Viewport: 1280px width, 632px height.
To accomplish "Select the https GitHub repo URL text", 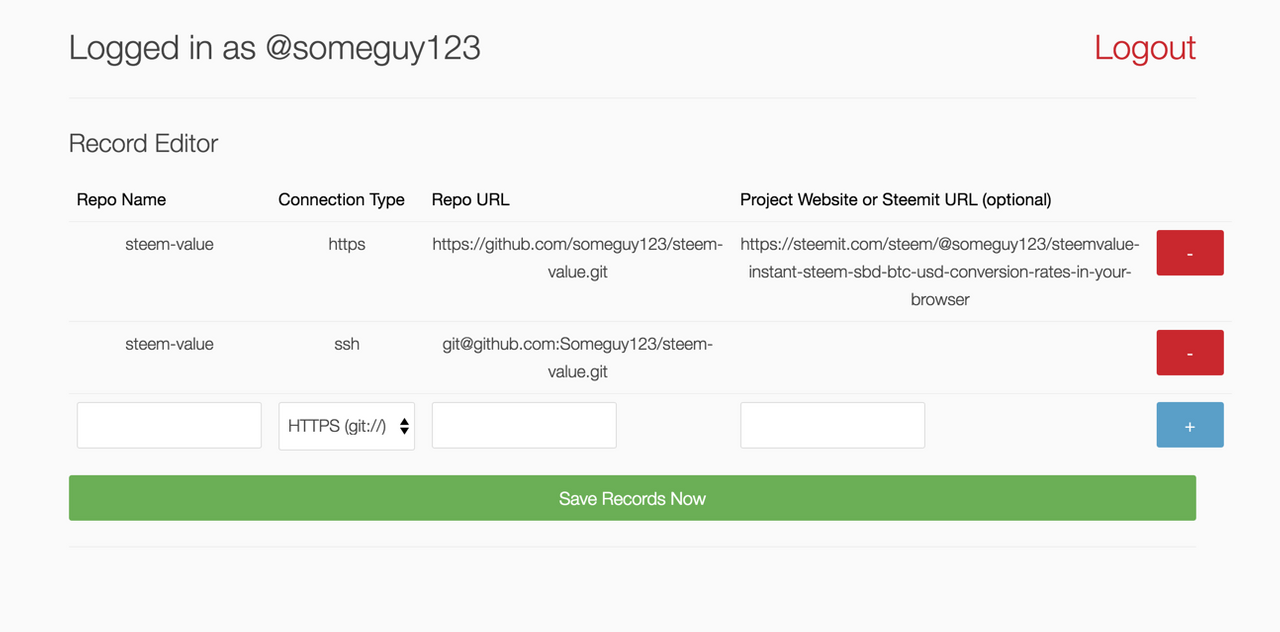I will [577, 258].
